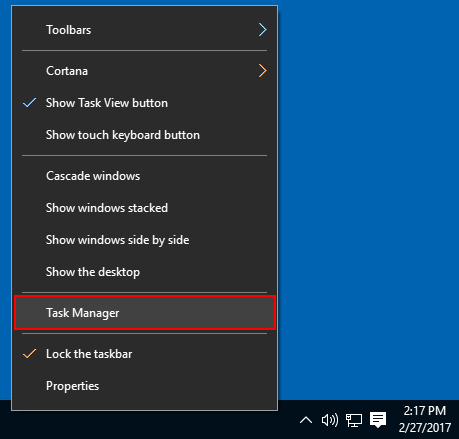Expand the Toolbars submenu arrow
This screenshot has height=439, width=459.
pyautogui.click(x=263, y=30)
